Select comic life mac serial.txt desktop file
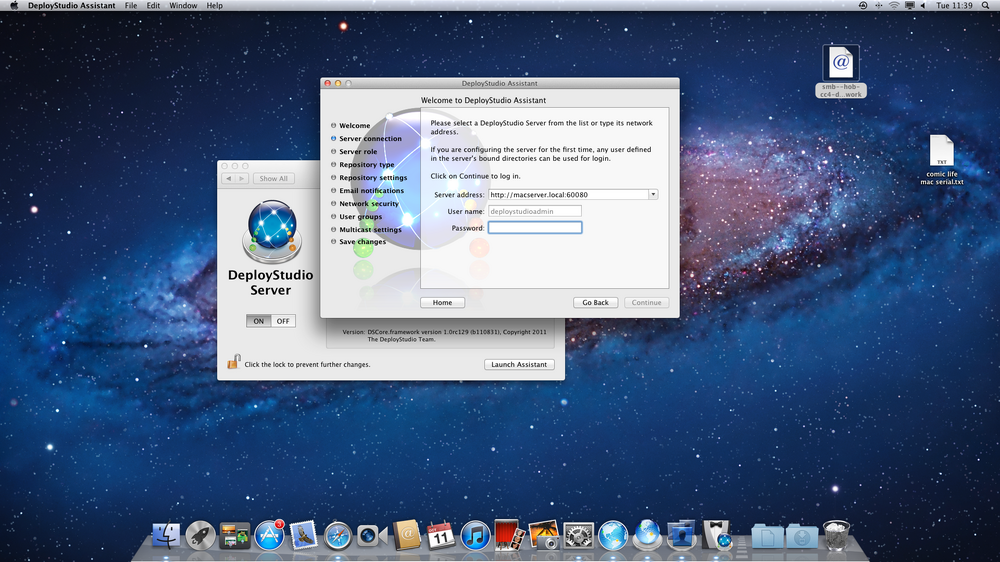This screenshot has width=1000, height=562. [x=941, y=160]
